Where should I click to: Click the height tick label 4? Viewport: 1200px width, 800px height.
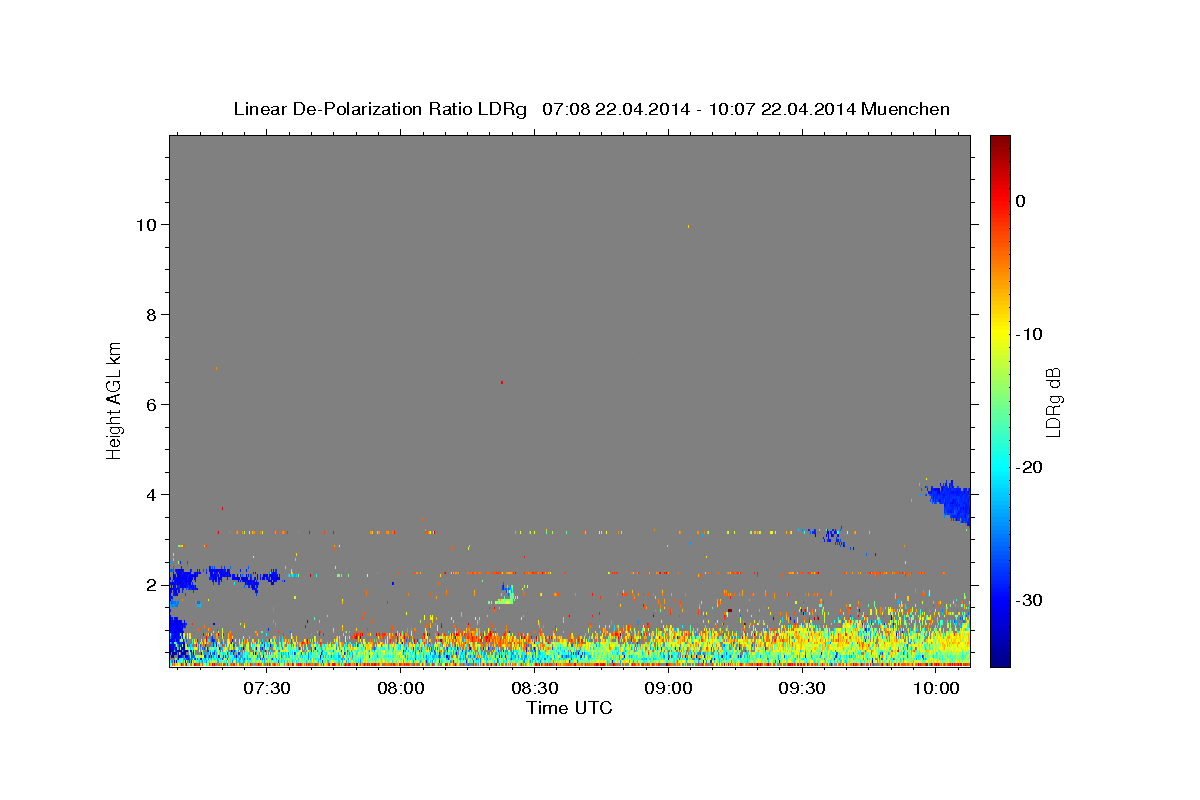(153, 495)
